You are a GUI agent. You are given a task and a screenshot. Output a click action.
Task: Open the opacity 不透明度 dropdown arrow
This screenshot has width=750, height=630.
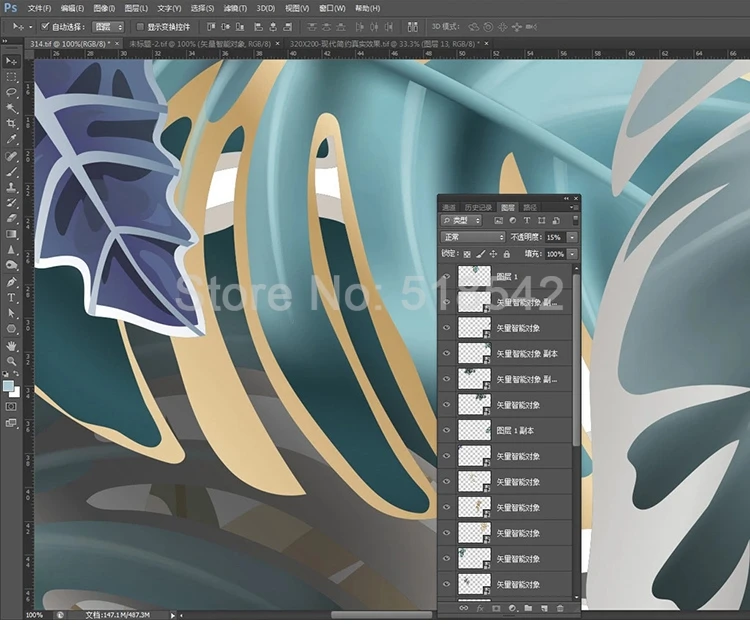pyautogui.click(x=571, y=237)
